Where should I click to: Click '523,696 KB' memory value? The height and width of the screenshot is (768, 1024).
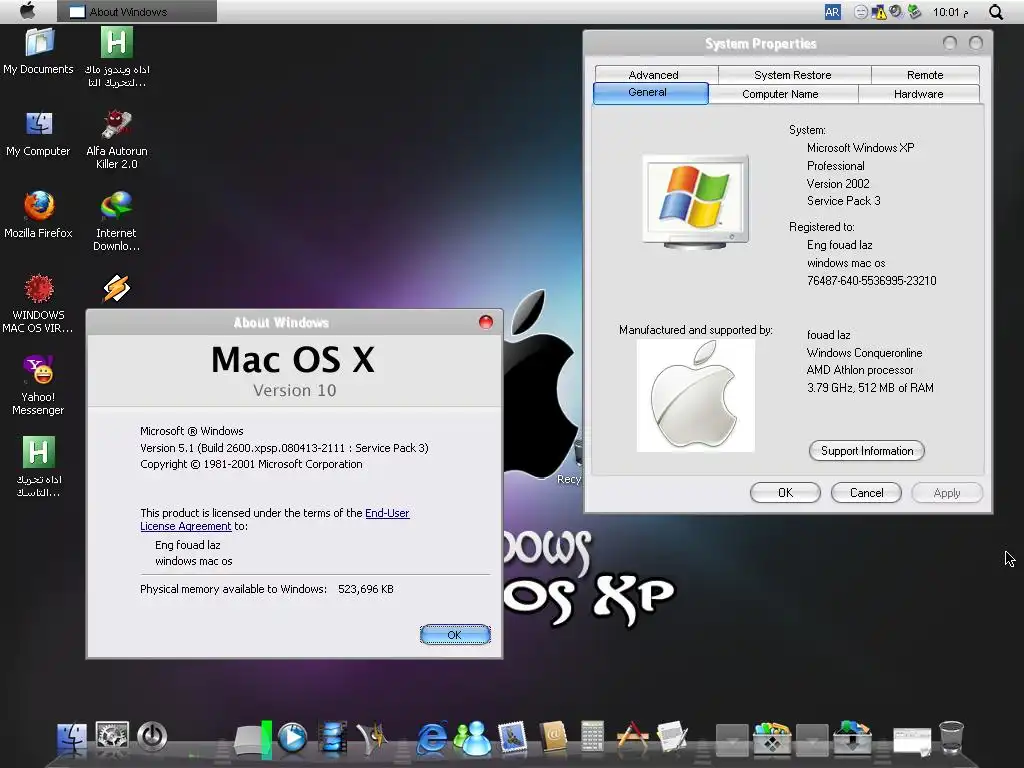coord(366,589)
